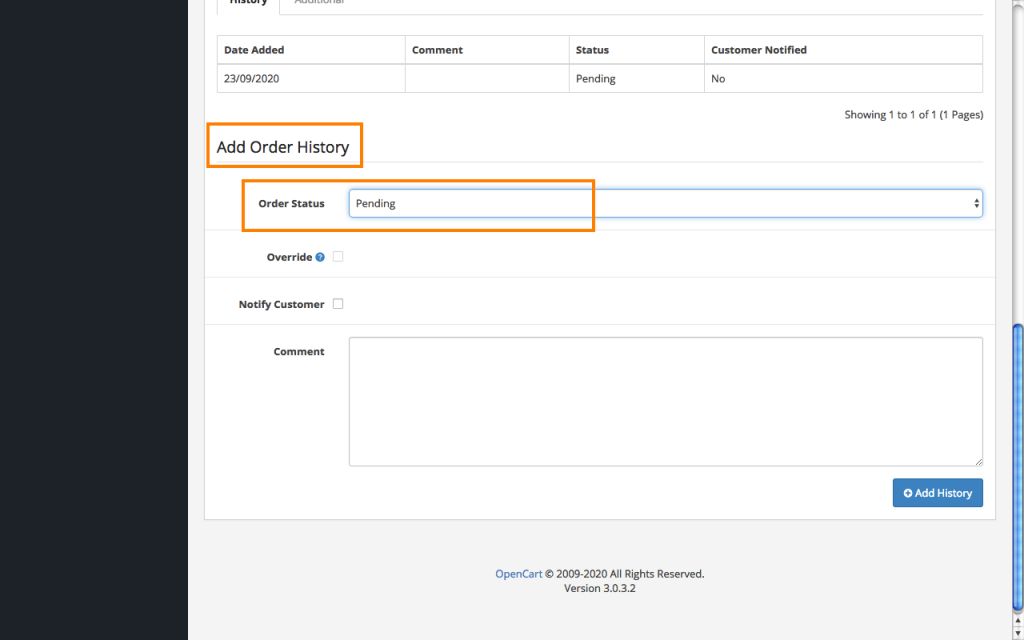The height and width of the screenshot is (640, 1024).
Task: Tick the Notify Customer checkbox
Action: tap(338, 304)
